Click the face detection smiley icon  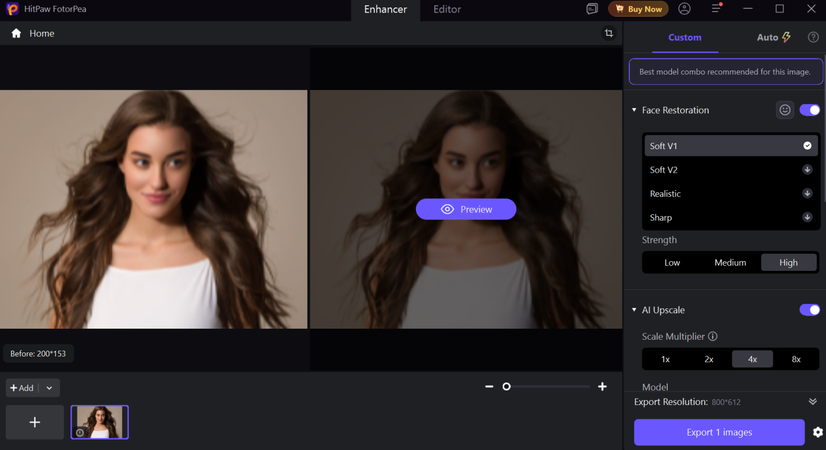(785, 110)
